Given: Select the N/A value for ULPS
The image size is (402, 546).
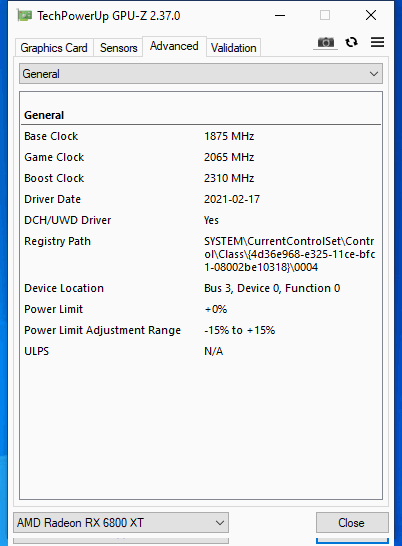Looking at the screenshot, I should coord(214,351).
